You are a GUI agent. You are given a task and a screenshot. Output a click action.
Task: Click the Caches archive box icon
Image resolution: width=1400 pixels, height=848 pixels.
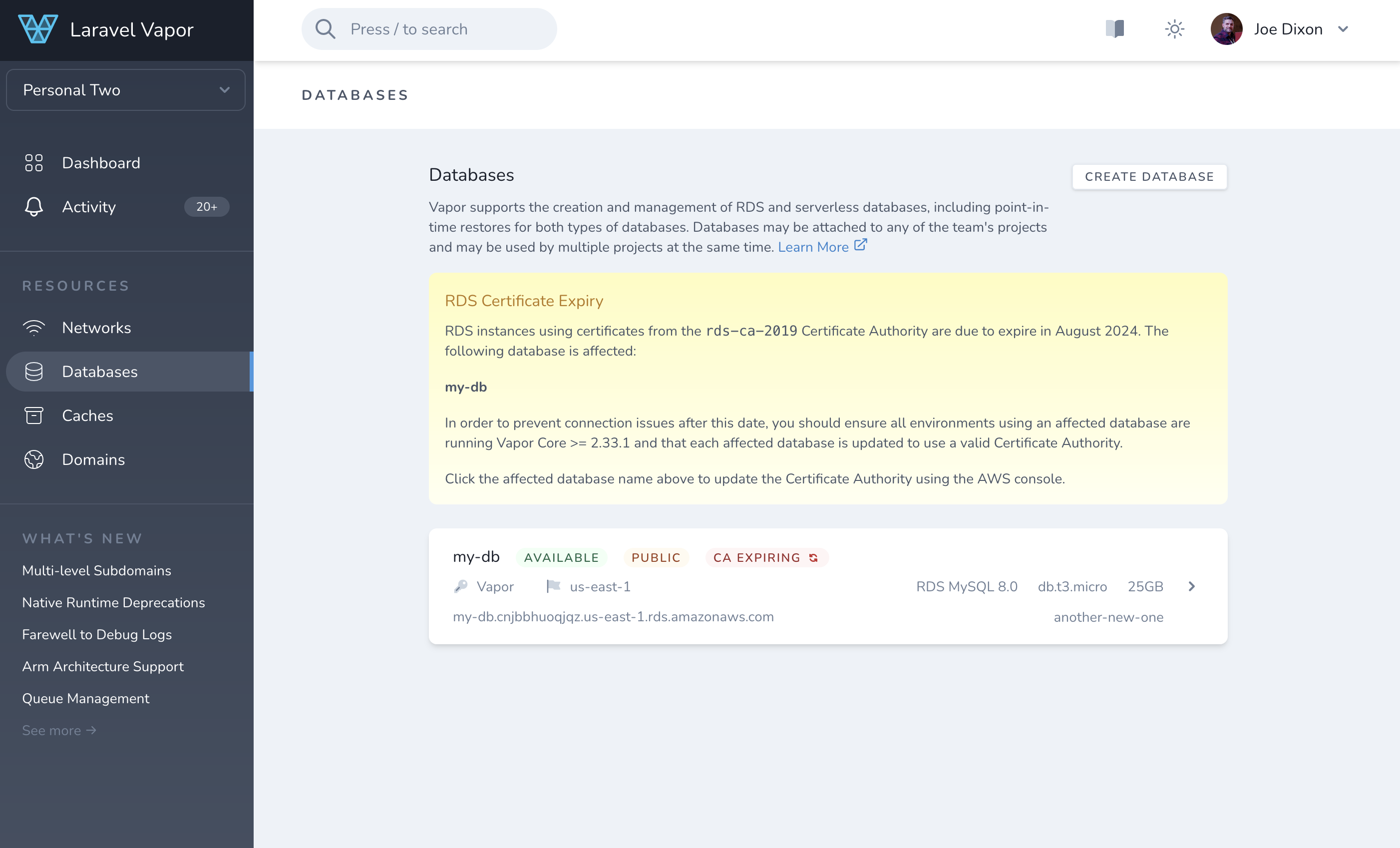pyautogui.click(x=34, y=416)
